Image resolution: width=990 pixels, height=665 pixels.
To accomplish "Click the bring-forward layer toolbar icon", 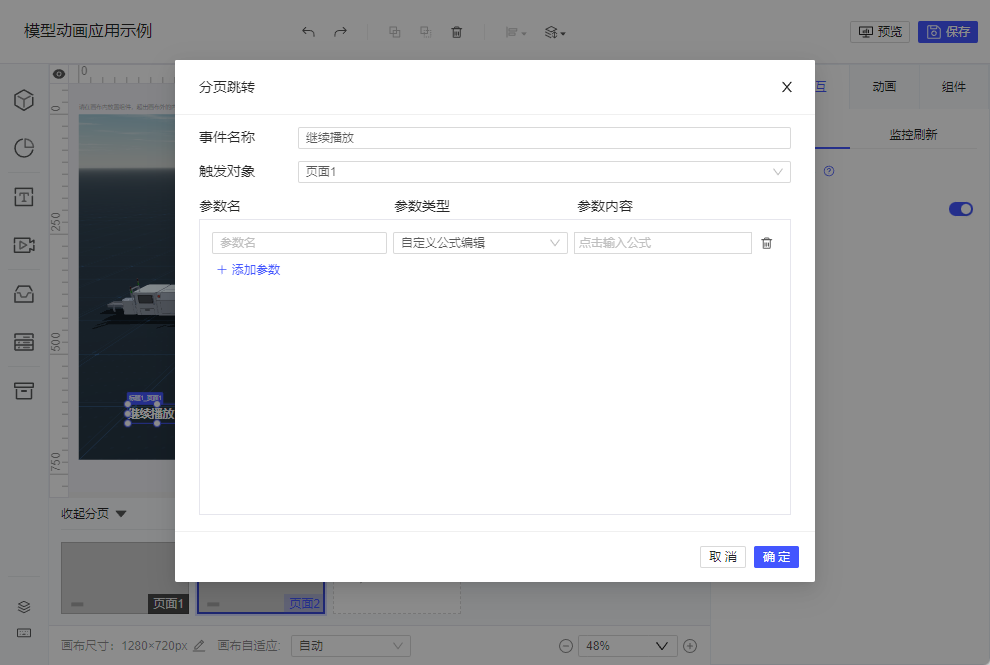I will tap(395, 32).
